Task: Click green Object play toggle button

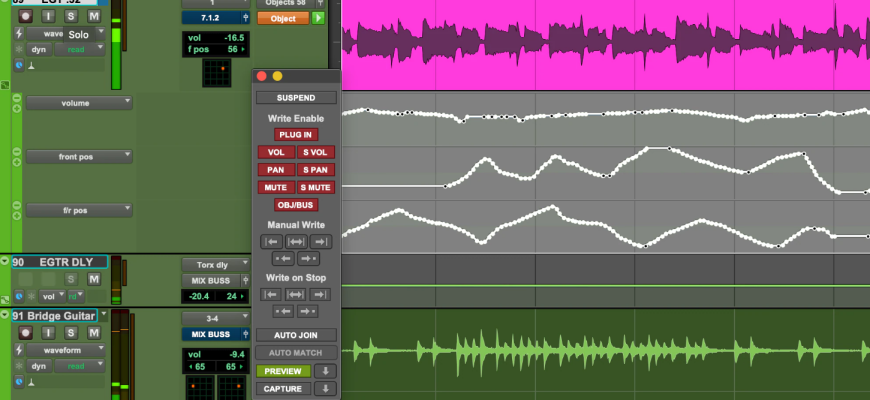Action: (x=319, y=18)
